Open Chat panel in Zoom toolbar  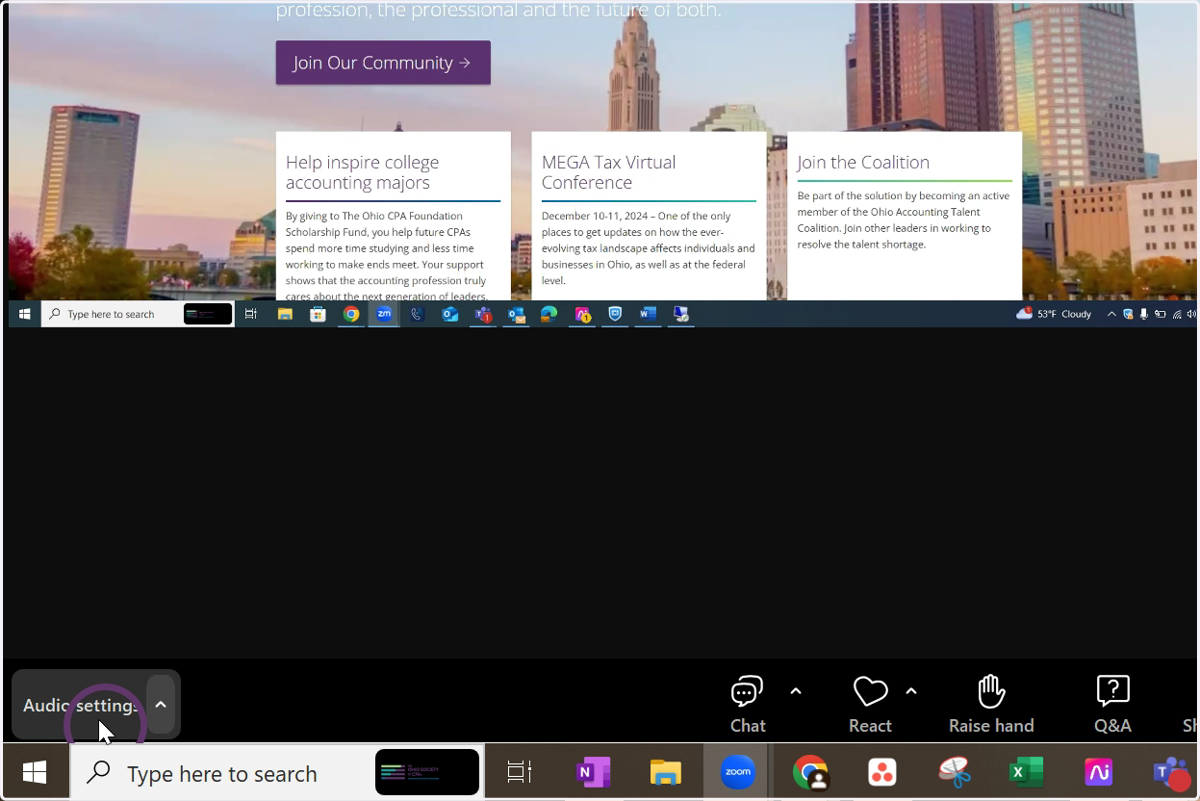click(747, 704)
